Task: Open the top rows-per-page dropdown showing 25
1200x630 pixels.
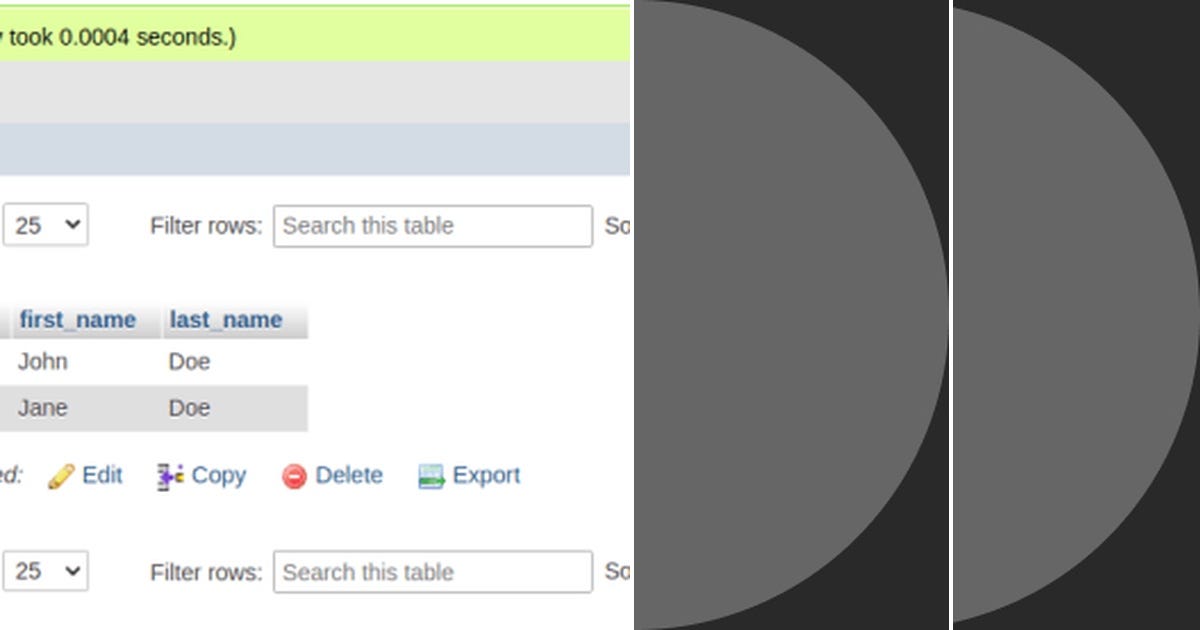Action: click(x=44, y=225)
